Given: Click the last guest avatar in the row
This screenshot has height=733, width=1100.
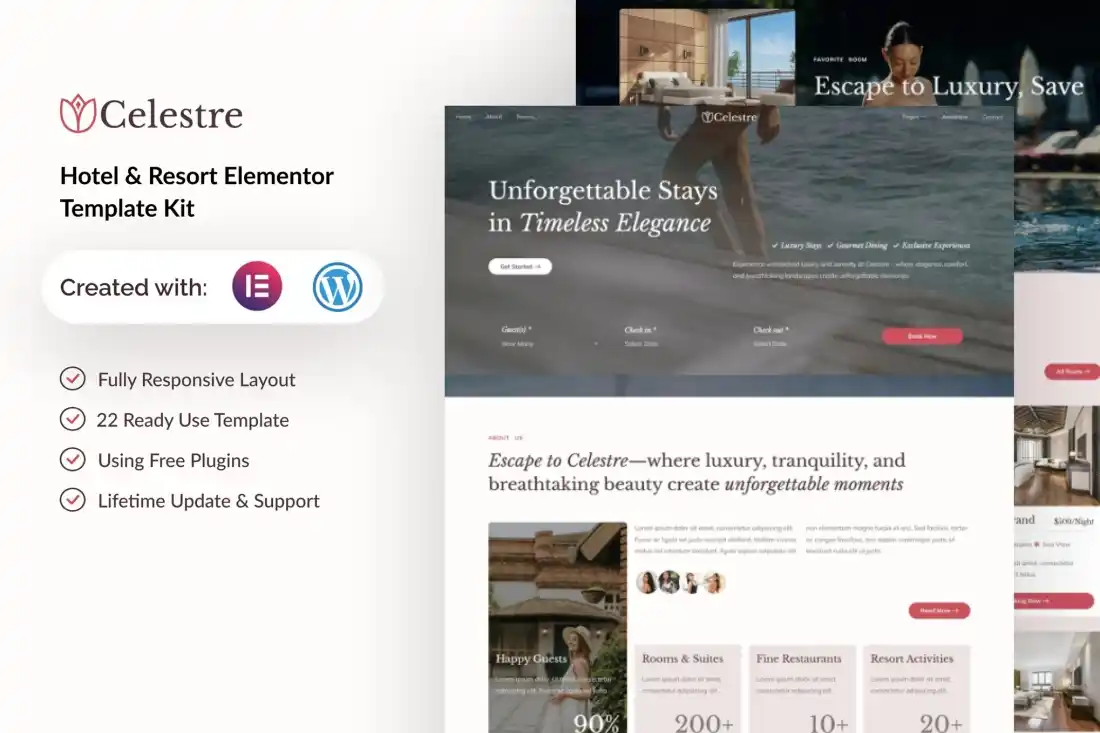Looking at the screenshot, I should click(x=714, y=582).
